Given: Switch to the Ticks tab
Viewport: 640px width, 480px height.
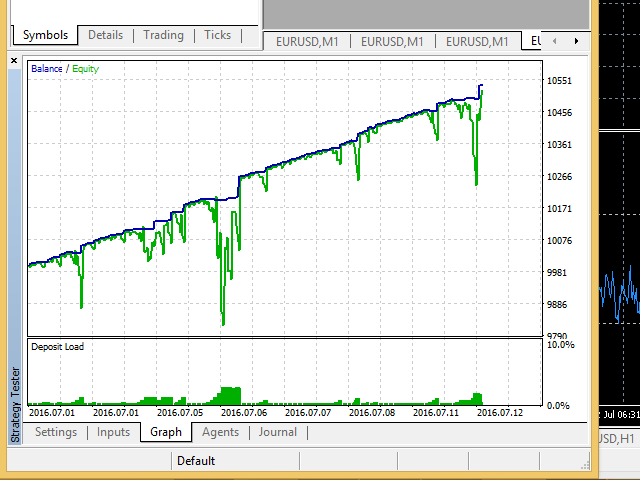Looking at the screenshot, I should (x=217, y=35).
